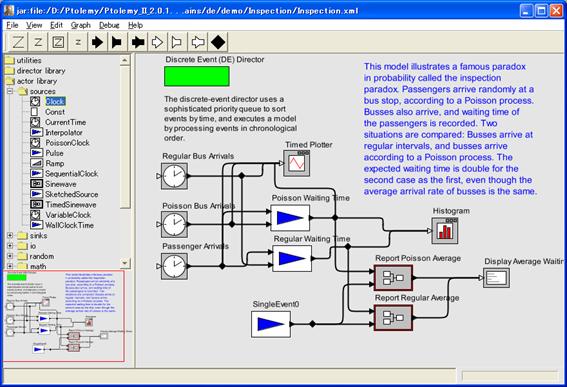Screen dimensions: 567x387
Task: Expand the random folder
Action: click(x=10, y=256)
